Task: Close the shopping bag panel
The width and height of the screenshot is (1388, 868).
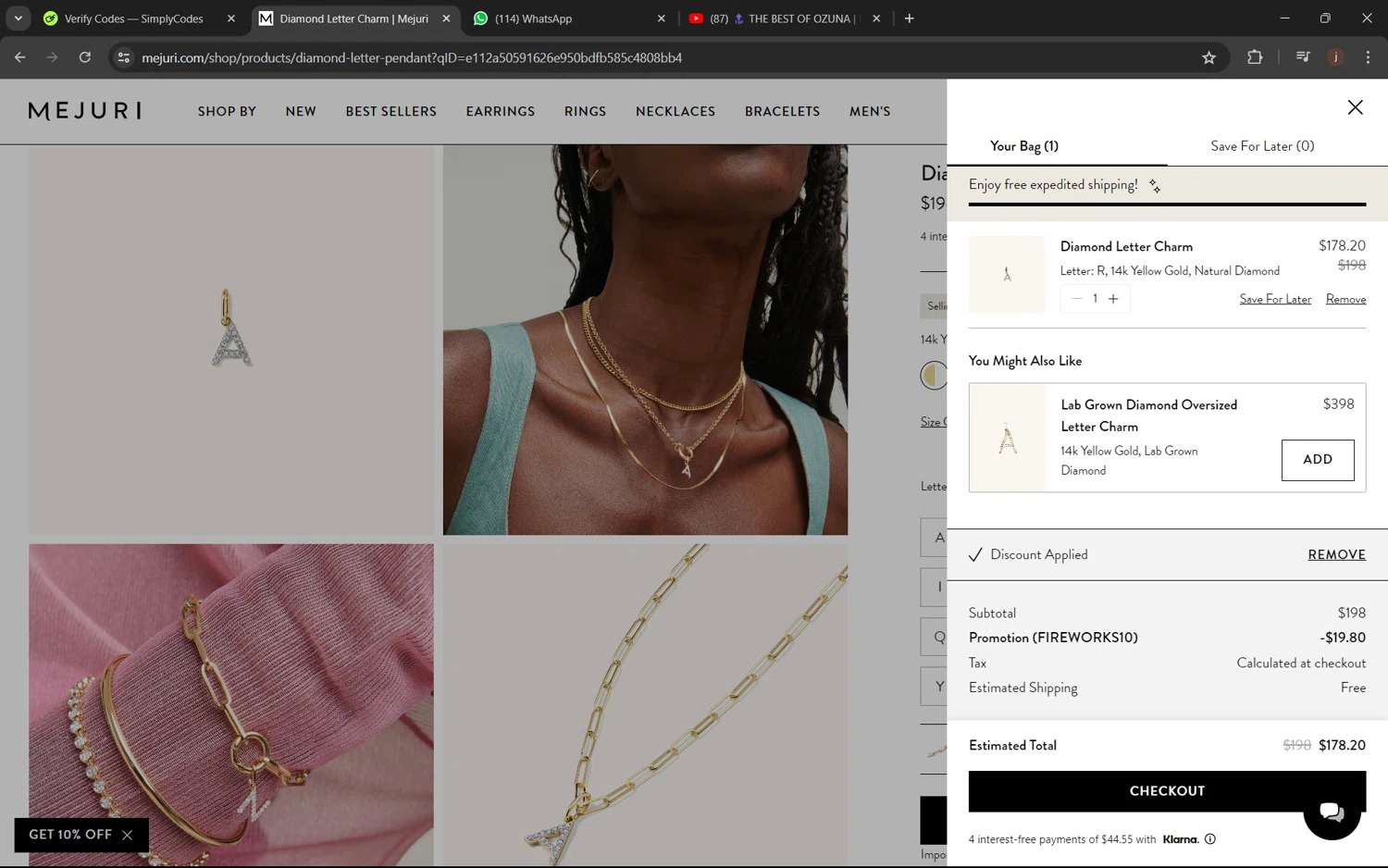Action: [x=1355, y=107]
